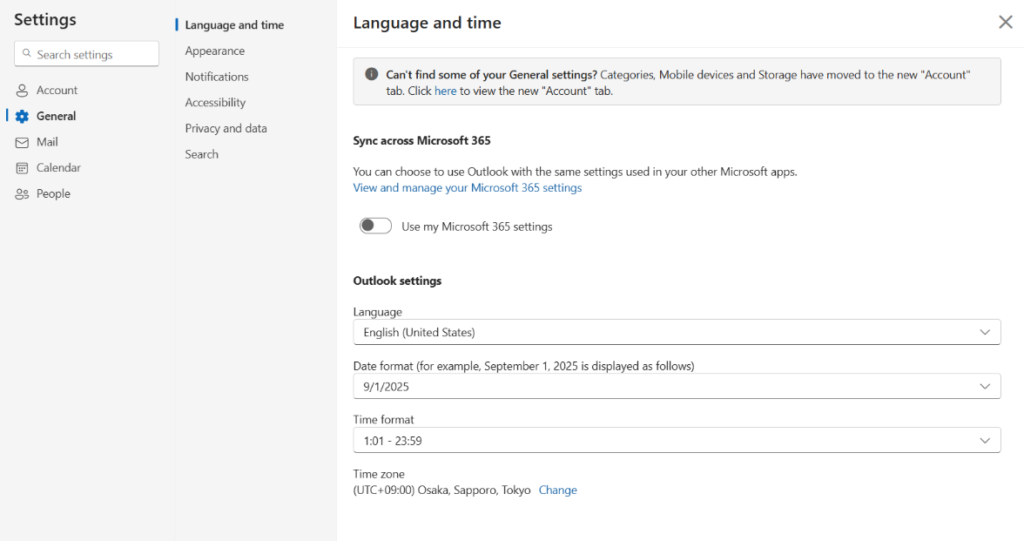Open View and manage your Microsoft 365 settings

pos(468,188)
